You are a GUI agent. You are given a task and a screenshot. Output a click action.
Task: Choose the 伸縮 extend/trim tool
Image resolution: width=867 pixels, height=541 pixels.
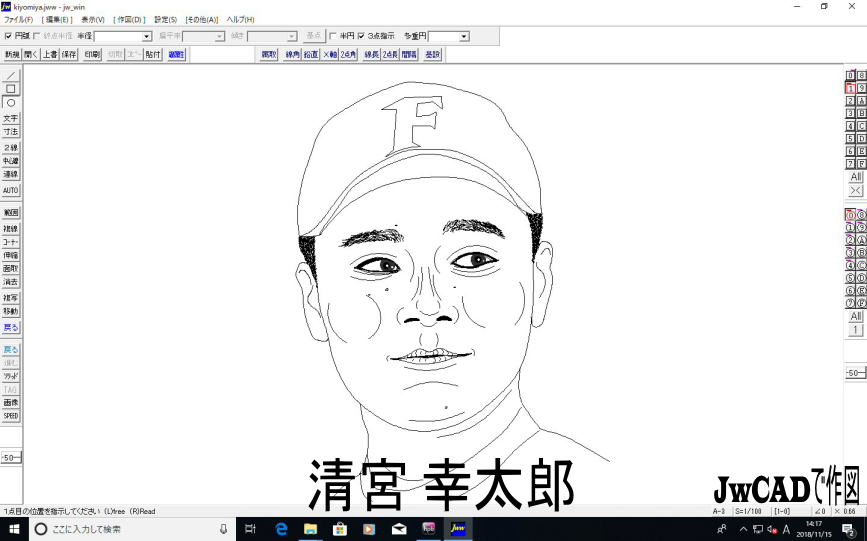tap(11, 256)
